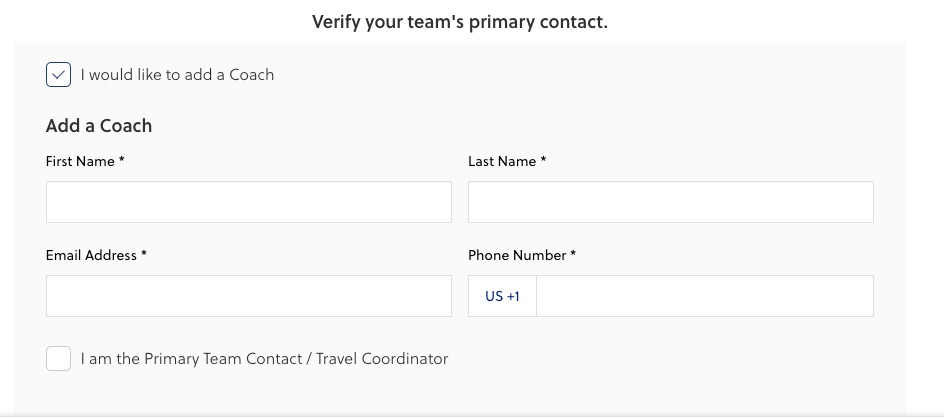
Task: Focus the First Name input field
Action: (248, 202)
